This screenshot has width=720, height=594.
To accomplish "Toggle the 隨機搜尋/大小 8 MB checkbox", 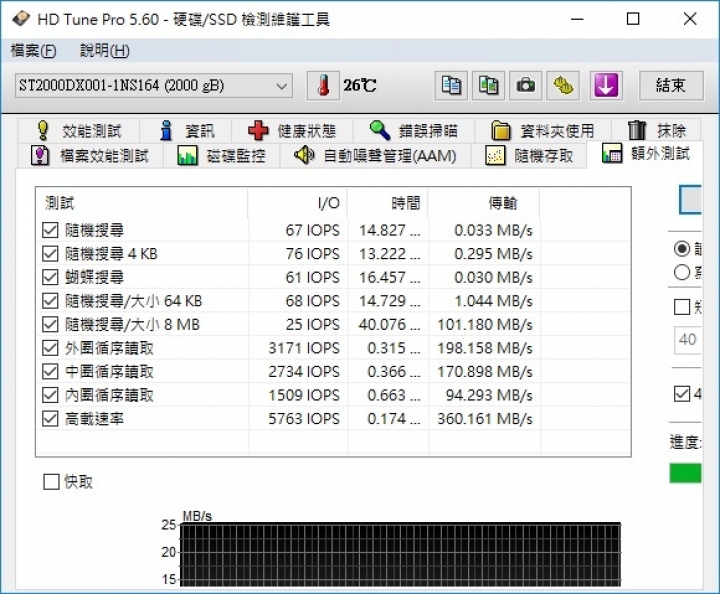I will 50,325.
